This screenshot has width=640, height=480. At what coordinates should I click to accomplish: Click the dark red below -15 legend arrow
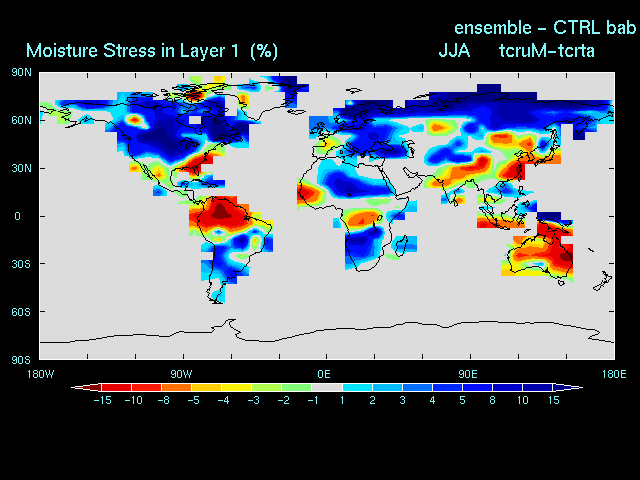pyautogui.click(x=87, y=387)
